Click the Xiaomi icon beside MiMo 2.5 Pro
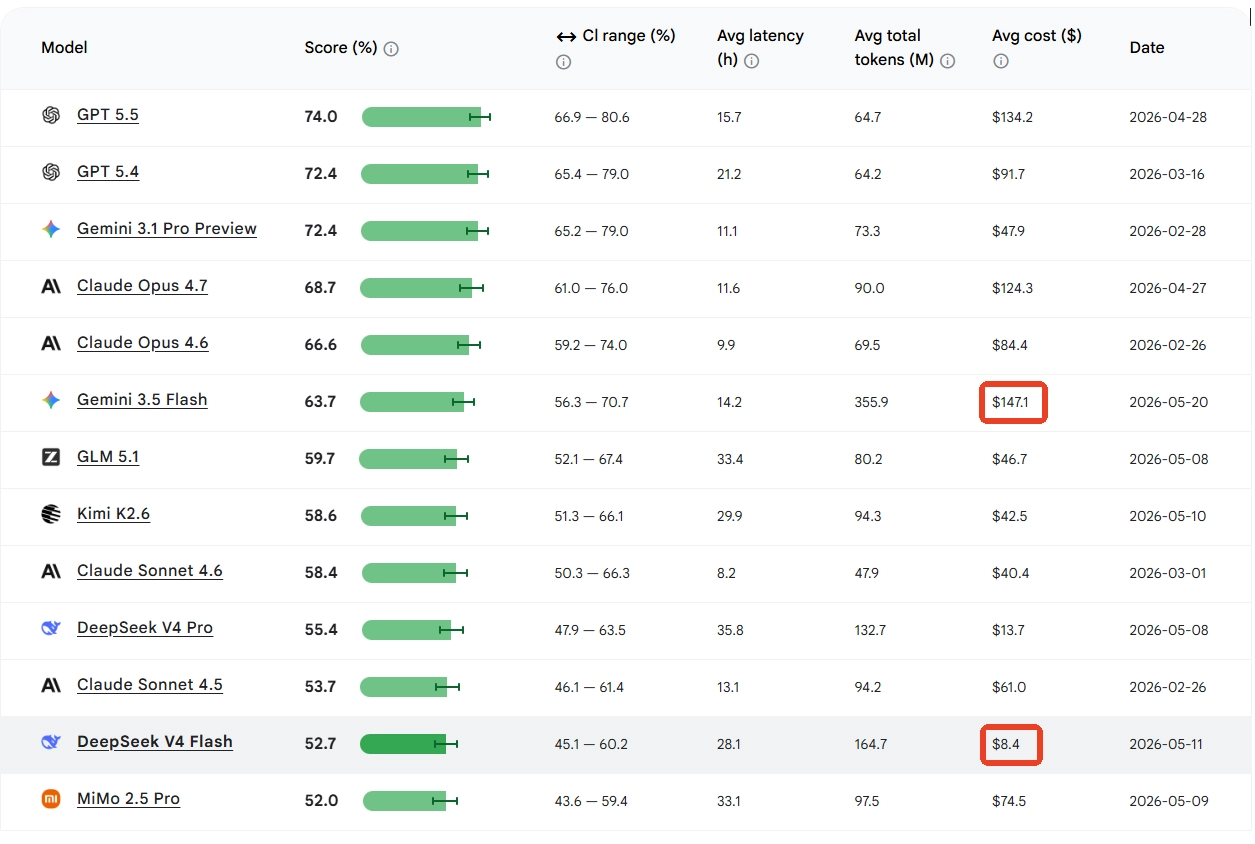The width and height of the screenshot is (1255, 844). 51,799
